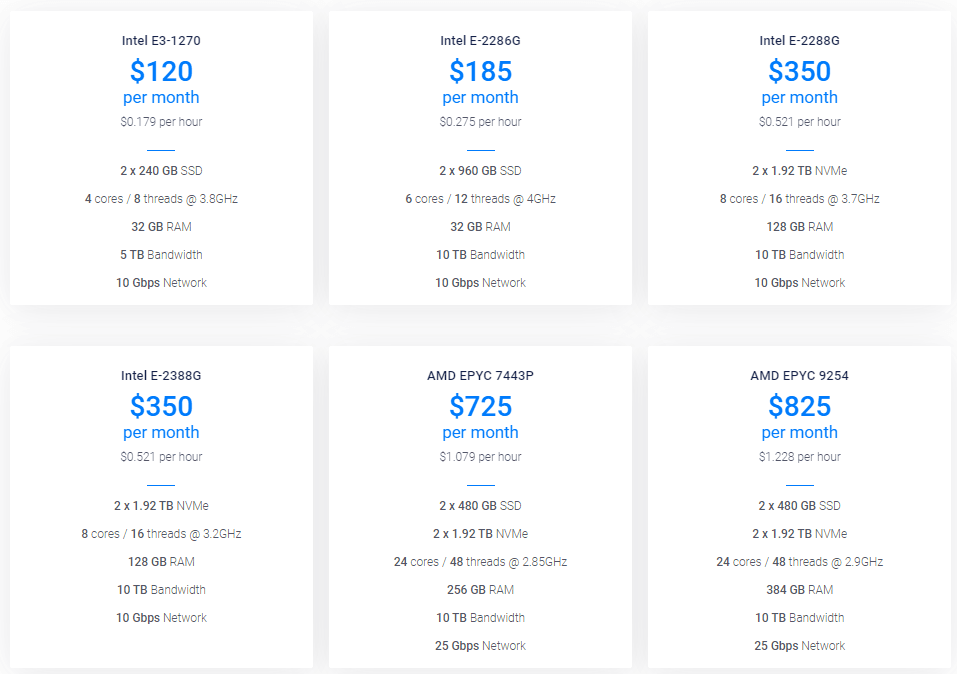The image size is (957, 674).
Task: Click the $0.275 per hour rate
Action: tap(480, 121)
